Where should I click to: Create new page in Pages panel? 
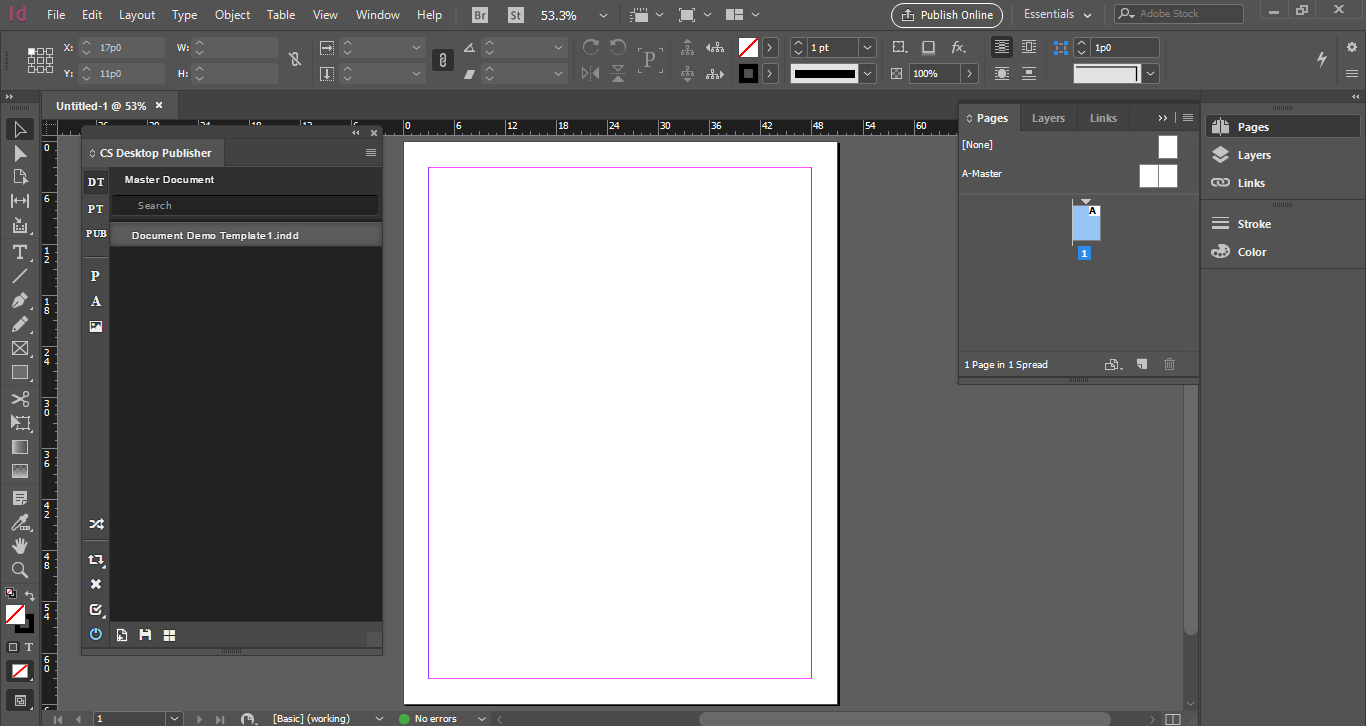[1142, 365]
